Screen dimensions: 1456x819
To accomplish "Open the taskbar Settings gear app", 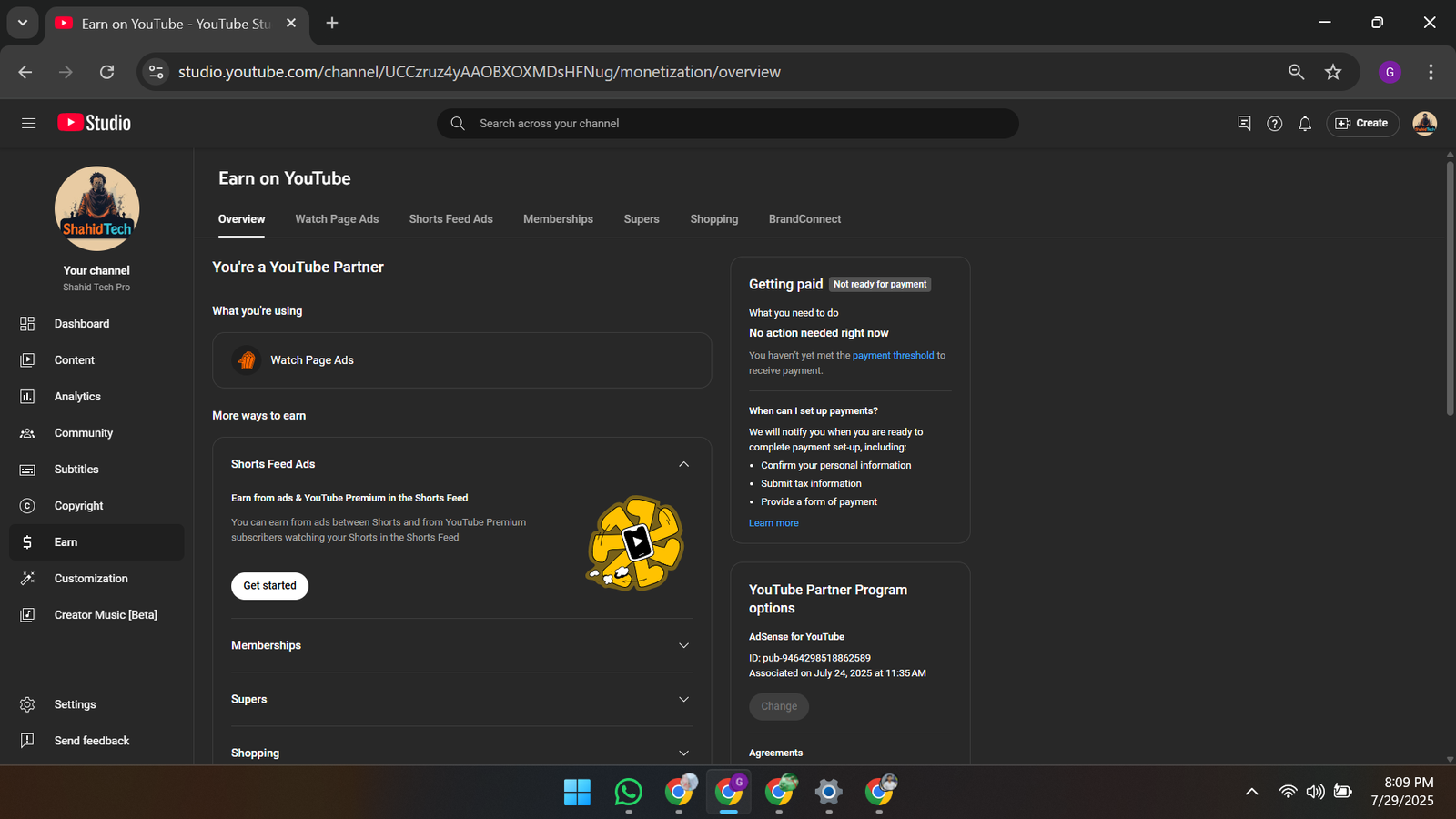I will [828, 792].
